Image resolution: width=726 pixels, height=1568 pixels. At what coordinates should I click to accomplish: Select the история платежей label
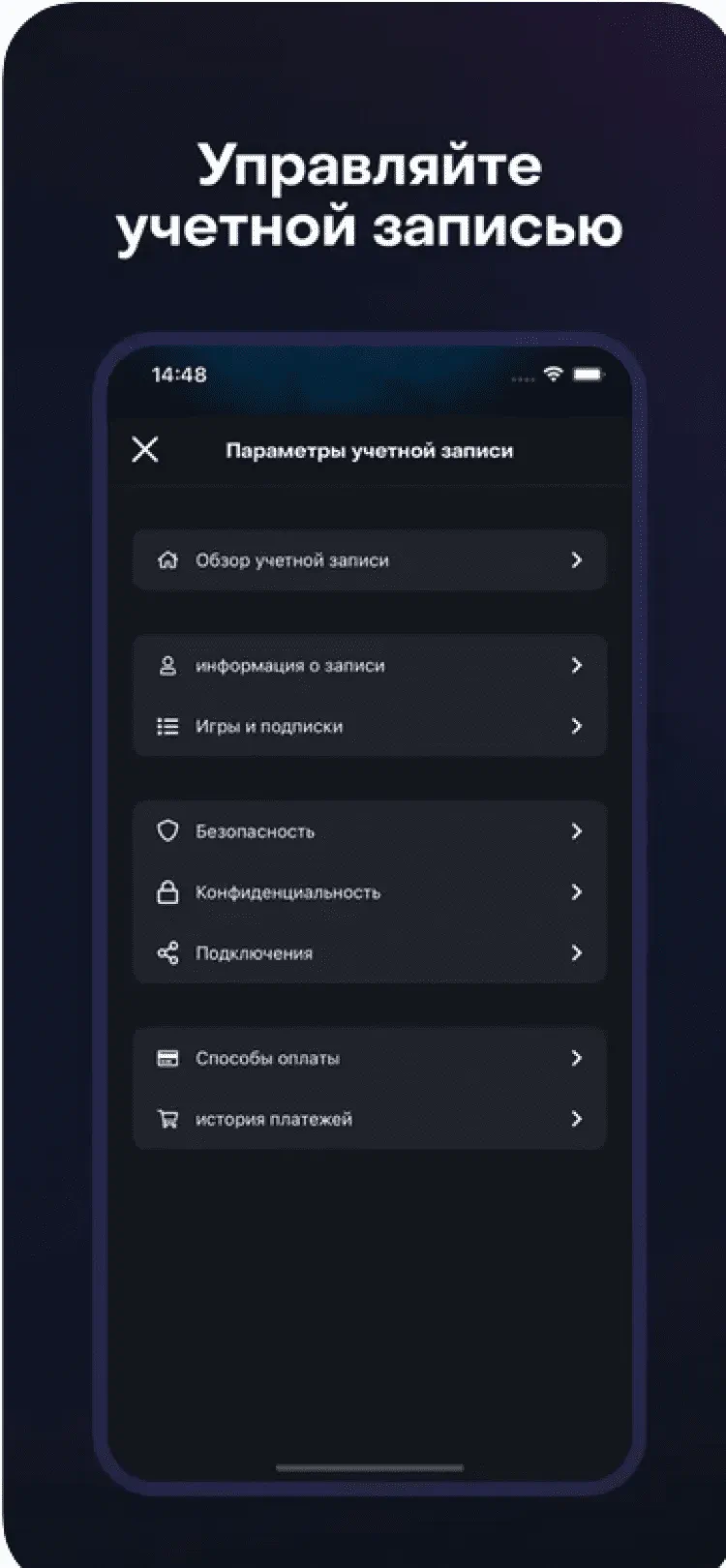coord(274,1120)
